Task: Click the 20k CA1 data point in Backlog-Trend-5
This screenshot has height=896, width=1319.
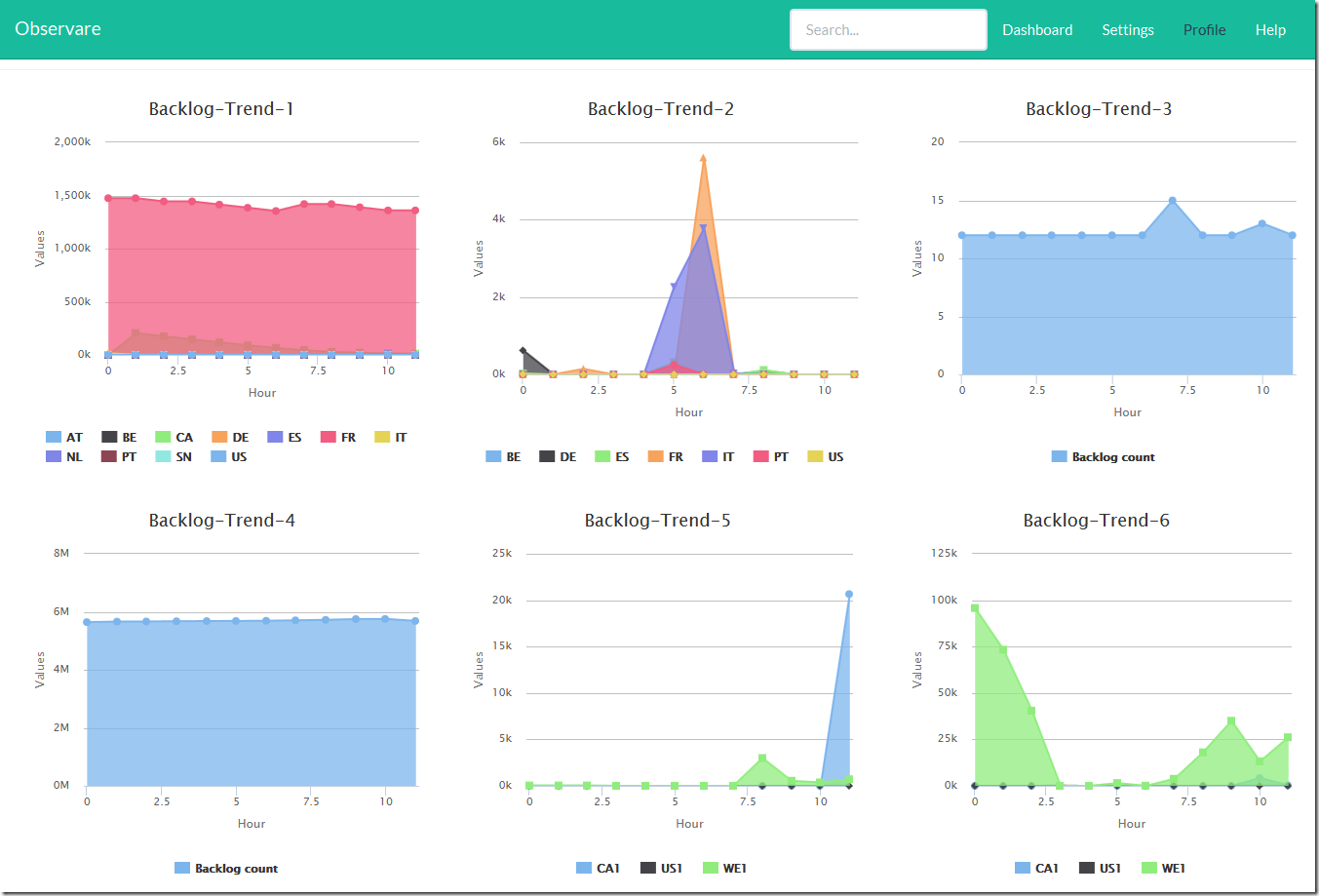Action: point(849,594)
